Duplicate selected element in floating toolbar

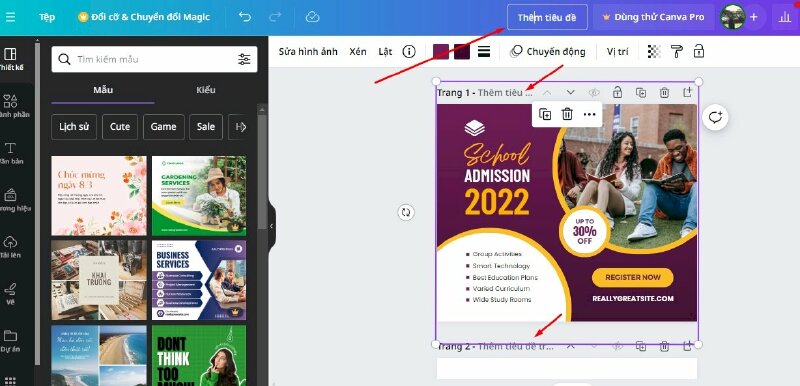click(545, 114)
